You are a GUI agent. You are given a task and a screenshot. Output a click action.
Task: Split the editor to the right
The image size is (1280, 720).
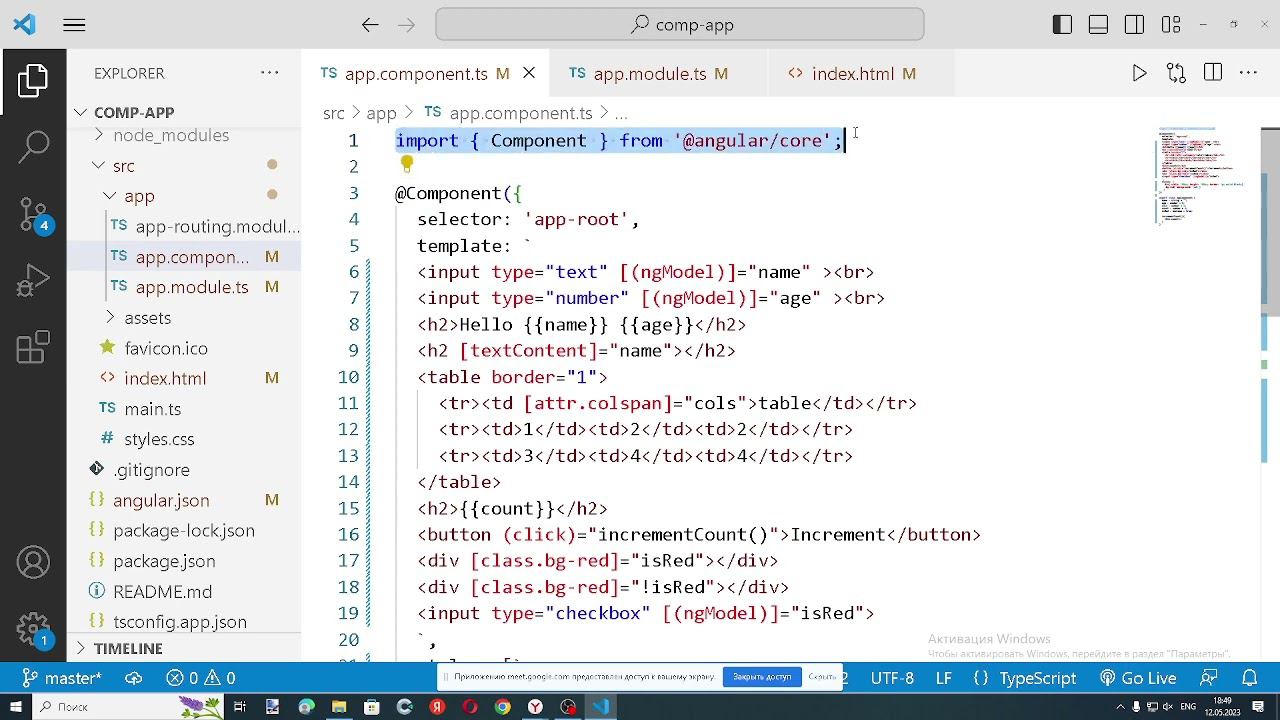coord(1213,73)
